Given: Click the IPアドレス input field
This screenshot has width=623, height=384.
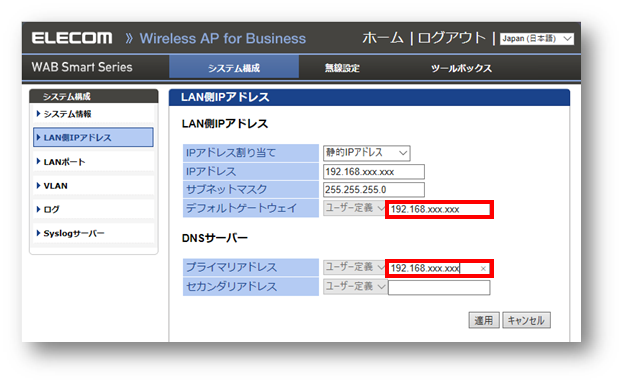Looking at the screenshot, I should tap(373, 172).
